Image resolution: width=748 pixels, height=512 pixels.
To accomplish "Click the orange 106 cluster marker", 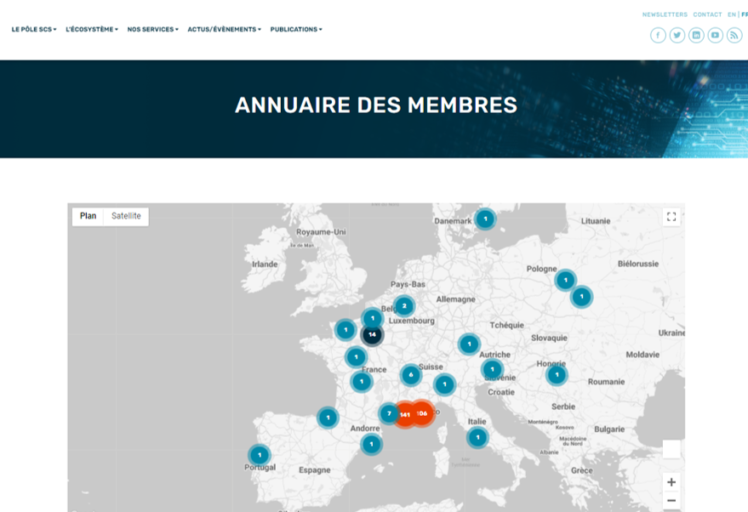I will click(422, 413).
